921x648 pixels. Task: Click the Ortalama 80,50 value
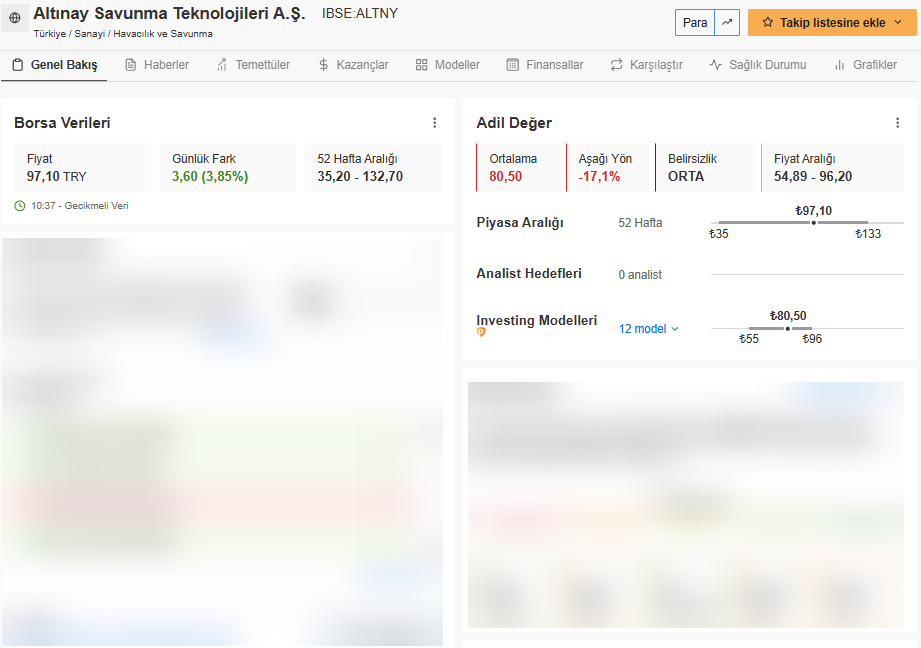506,176
